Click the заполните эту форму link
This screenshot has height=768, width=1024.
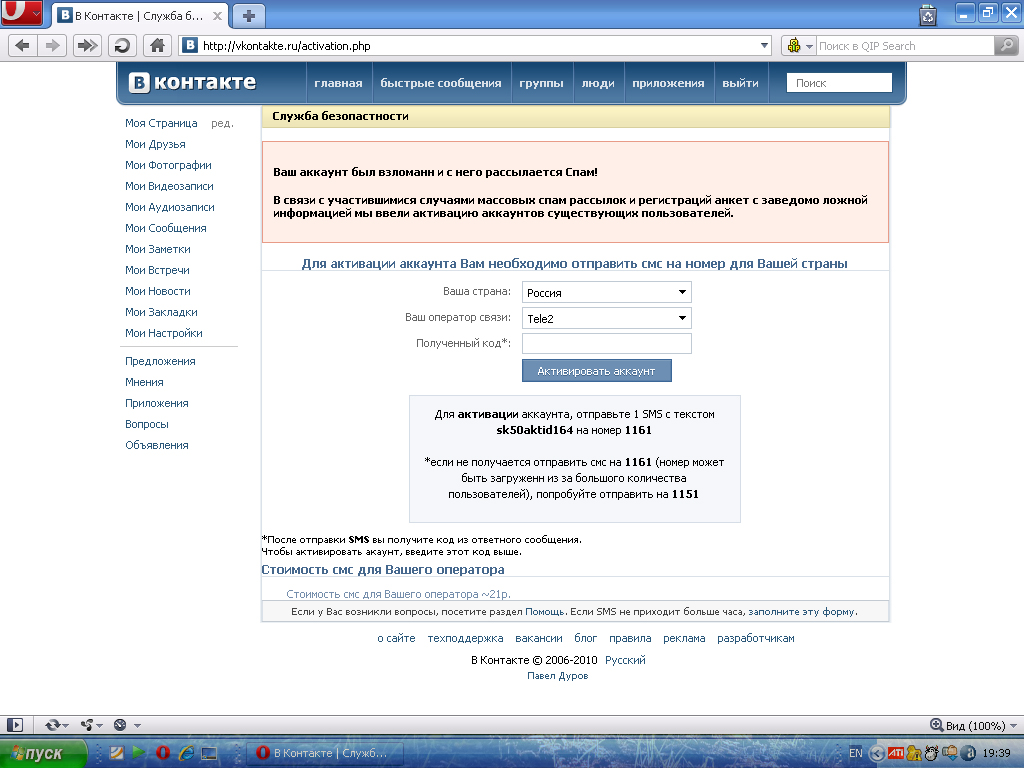802,611
